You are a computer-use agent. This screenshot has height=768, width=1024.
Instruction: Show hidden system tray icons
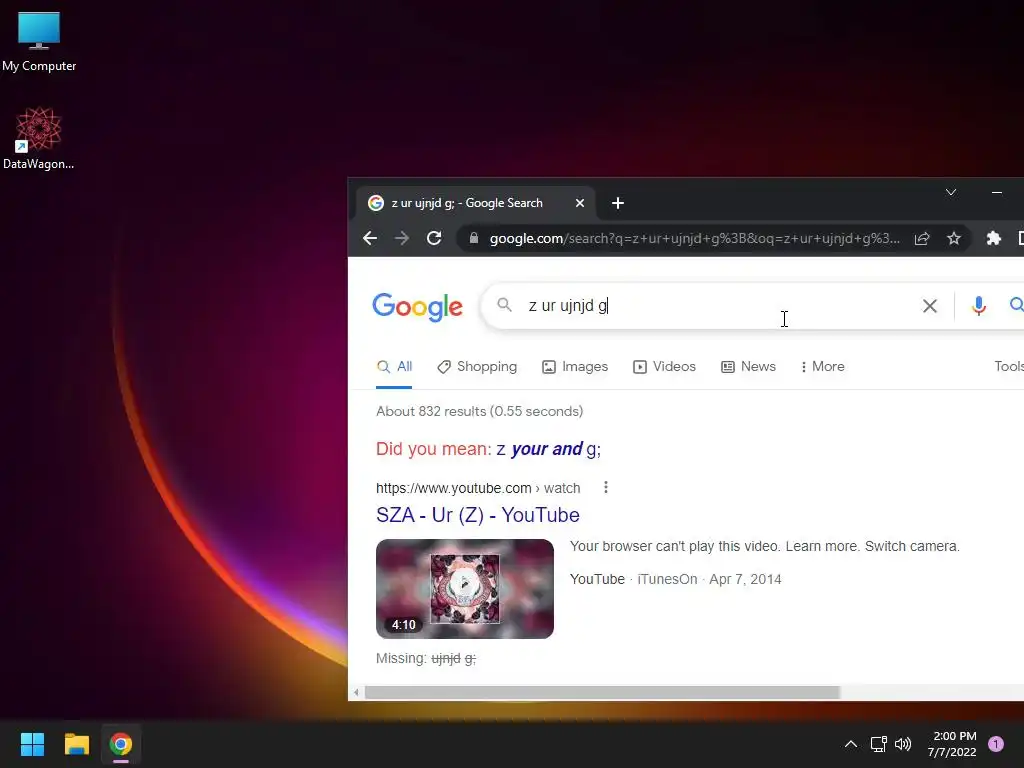[x=850, y=744]
